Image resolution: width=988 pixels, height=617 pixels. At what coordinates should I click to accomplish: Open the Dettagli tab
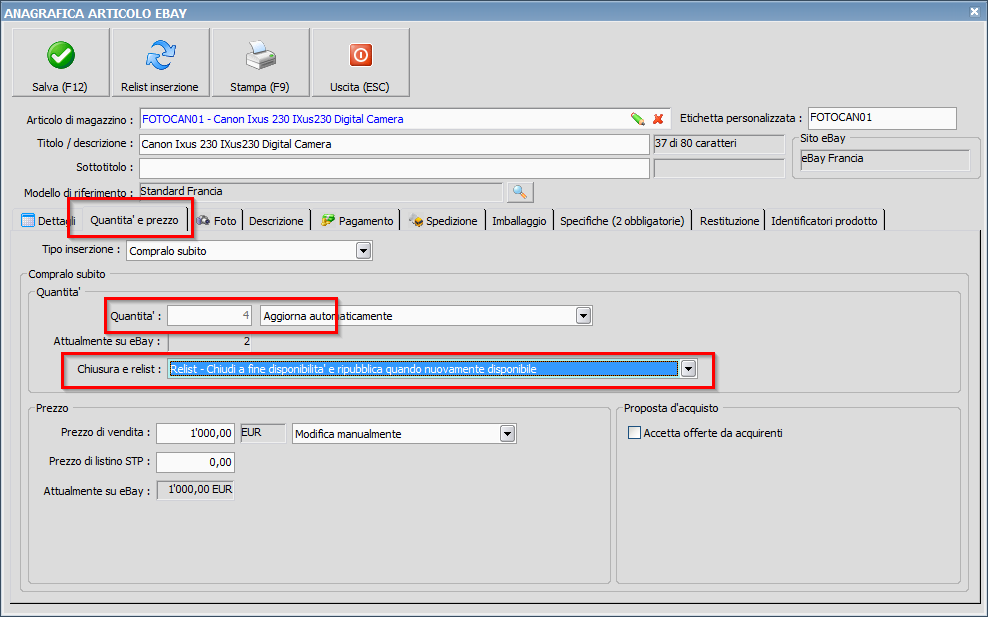(48, 221)
